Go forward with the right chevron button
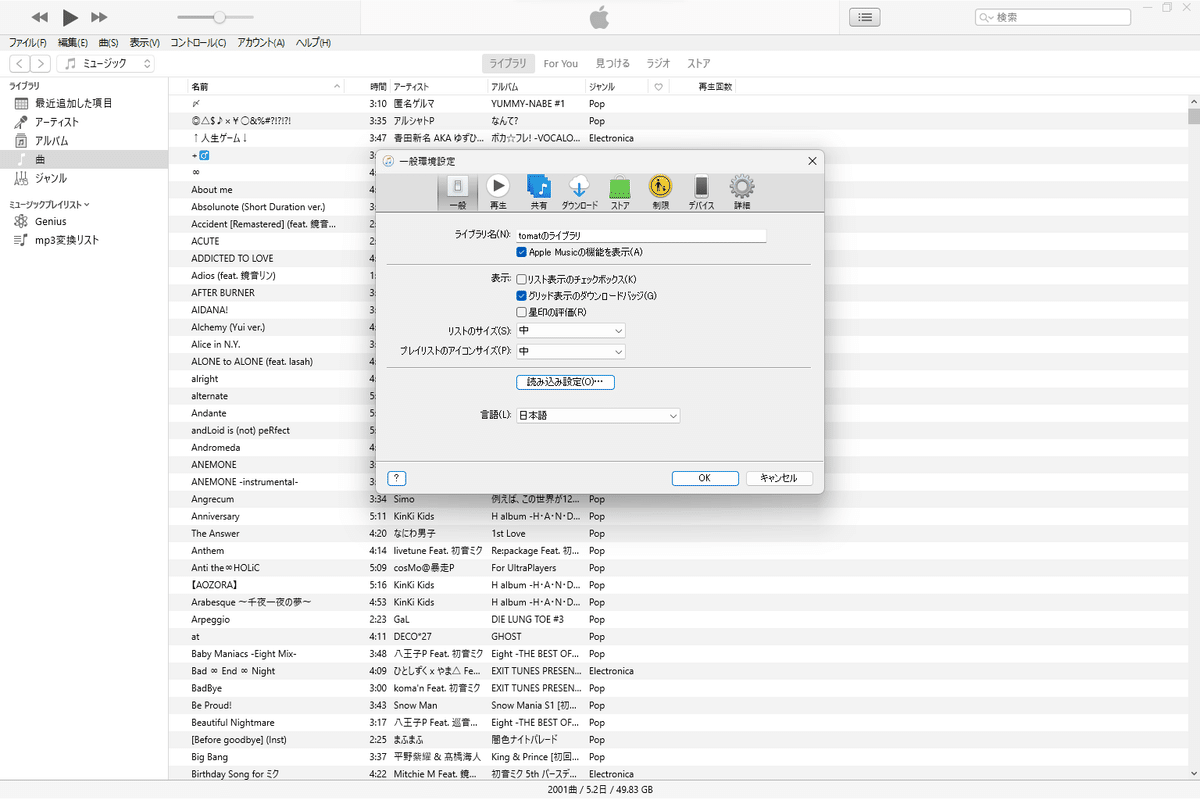The image size is (1200, 800). pyautogui.click(x=41, y=64)
